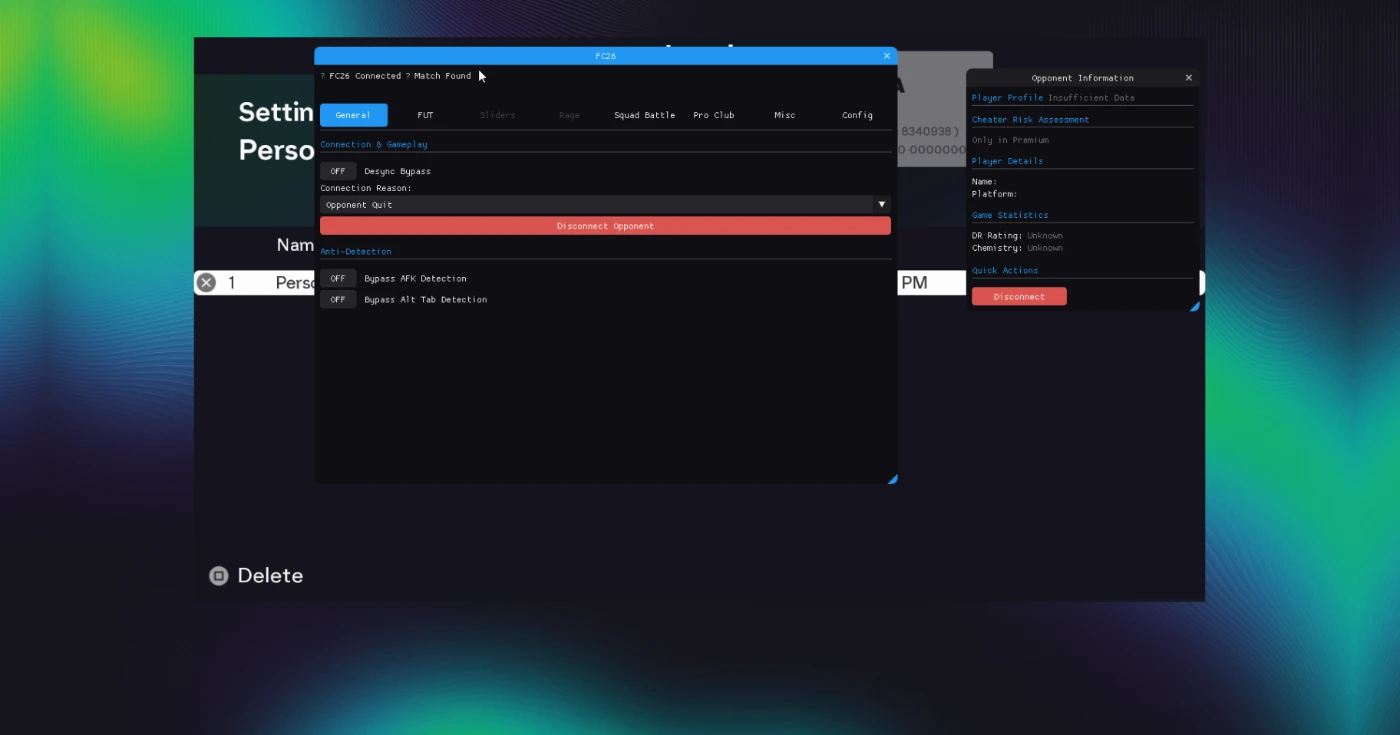Click the square Delete icon
This screenshot has width=1400, height=735.
[218, 576]
